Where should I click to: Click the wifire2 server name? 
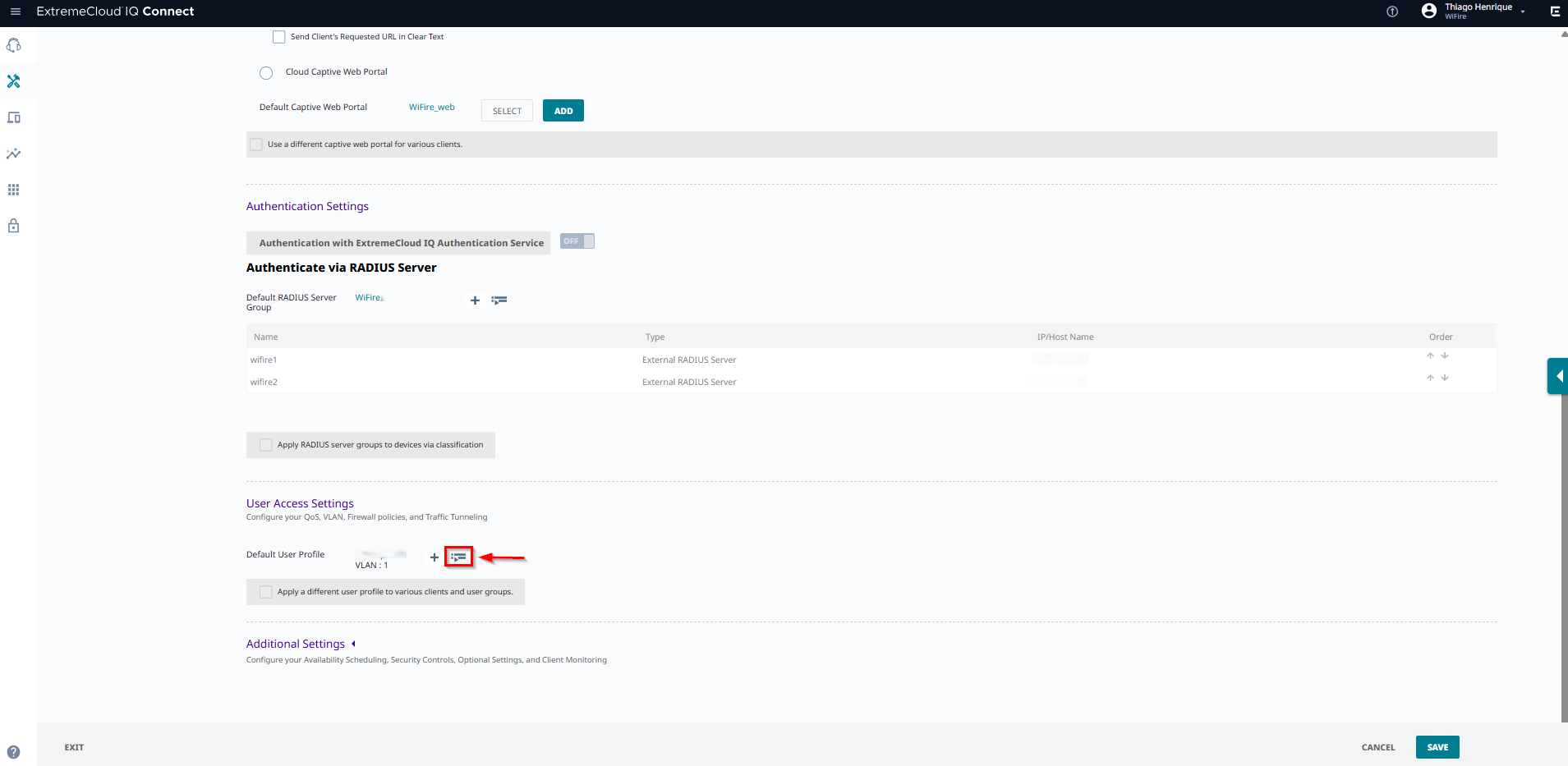264,383
